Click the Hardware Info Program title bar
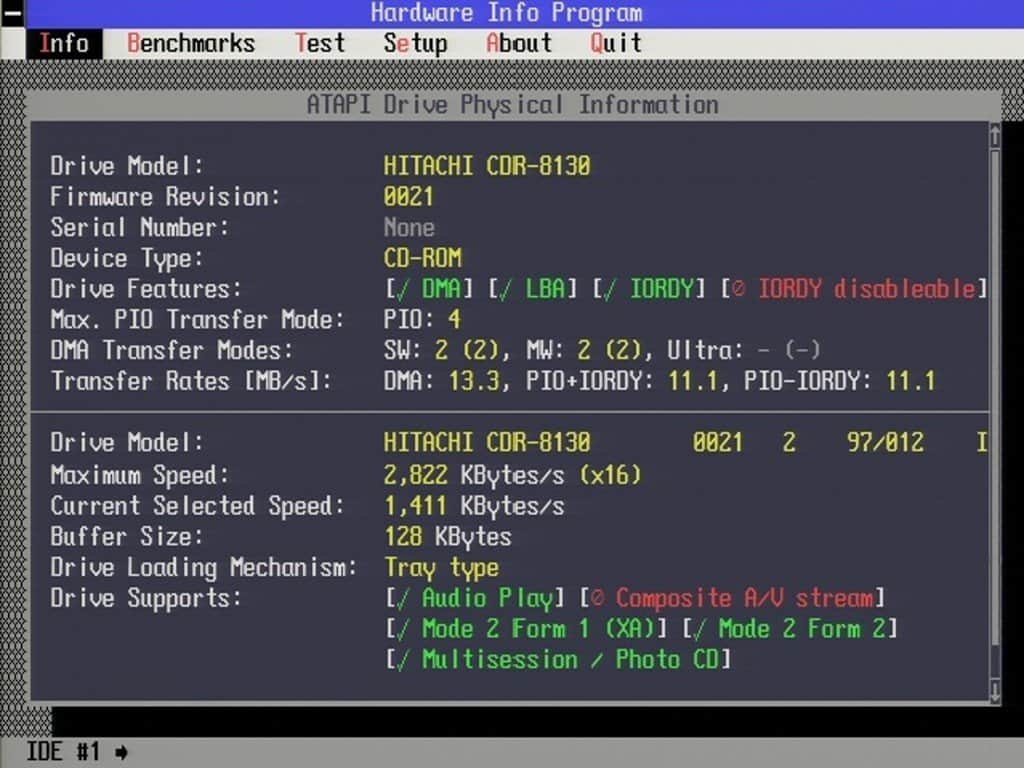1024x768 pixels. [x=507, y=13]
